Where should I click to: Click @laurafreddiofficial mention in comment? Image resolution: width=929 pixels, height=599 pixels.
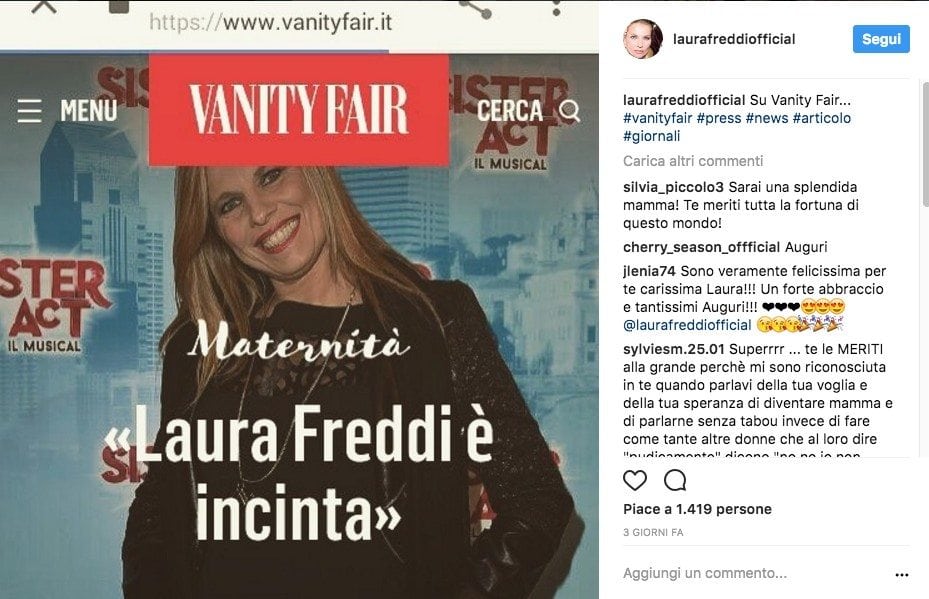tap(687, 325)
